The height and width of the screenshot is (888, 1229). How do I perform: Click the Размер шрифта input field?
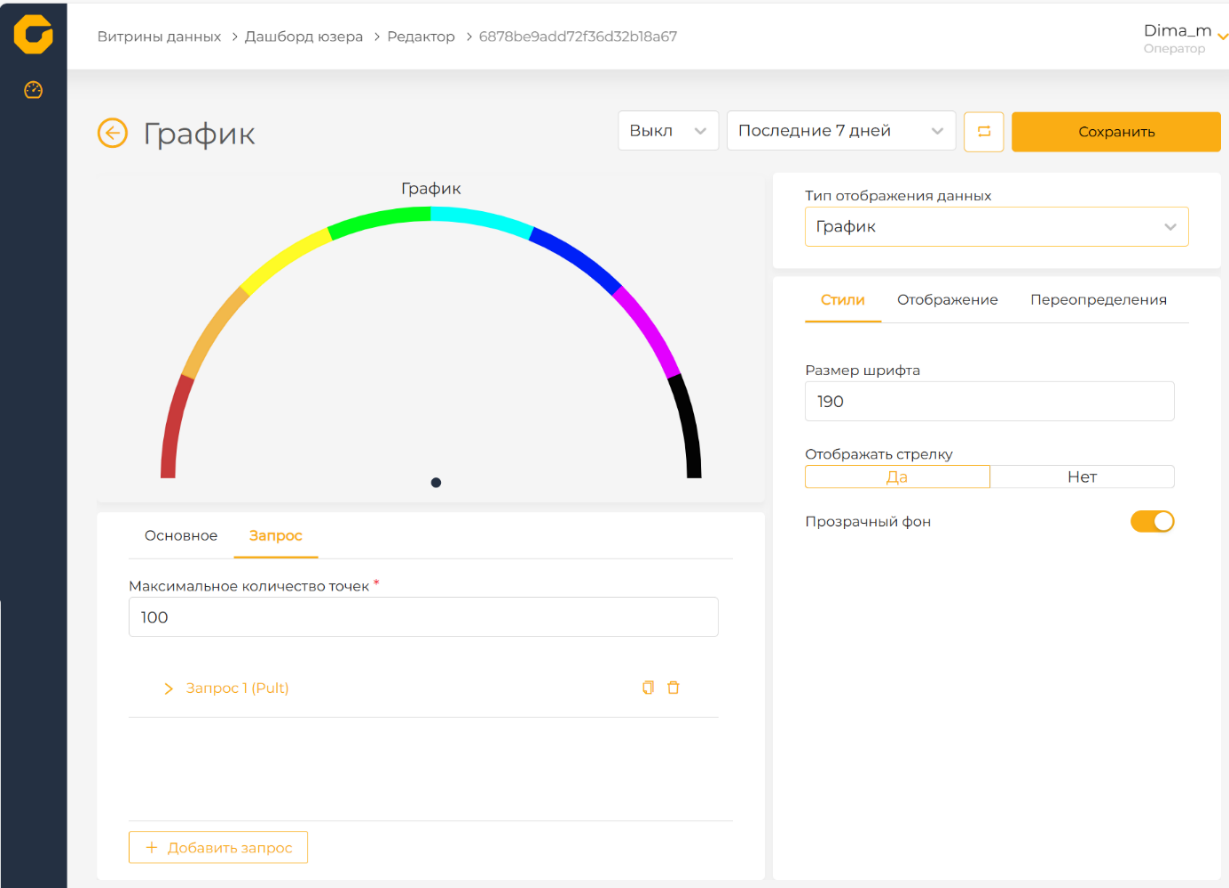click(x=989, y=401)
